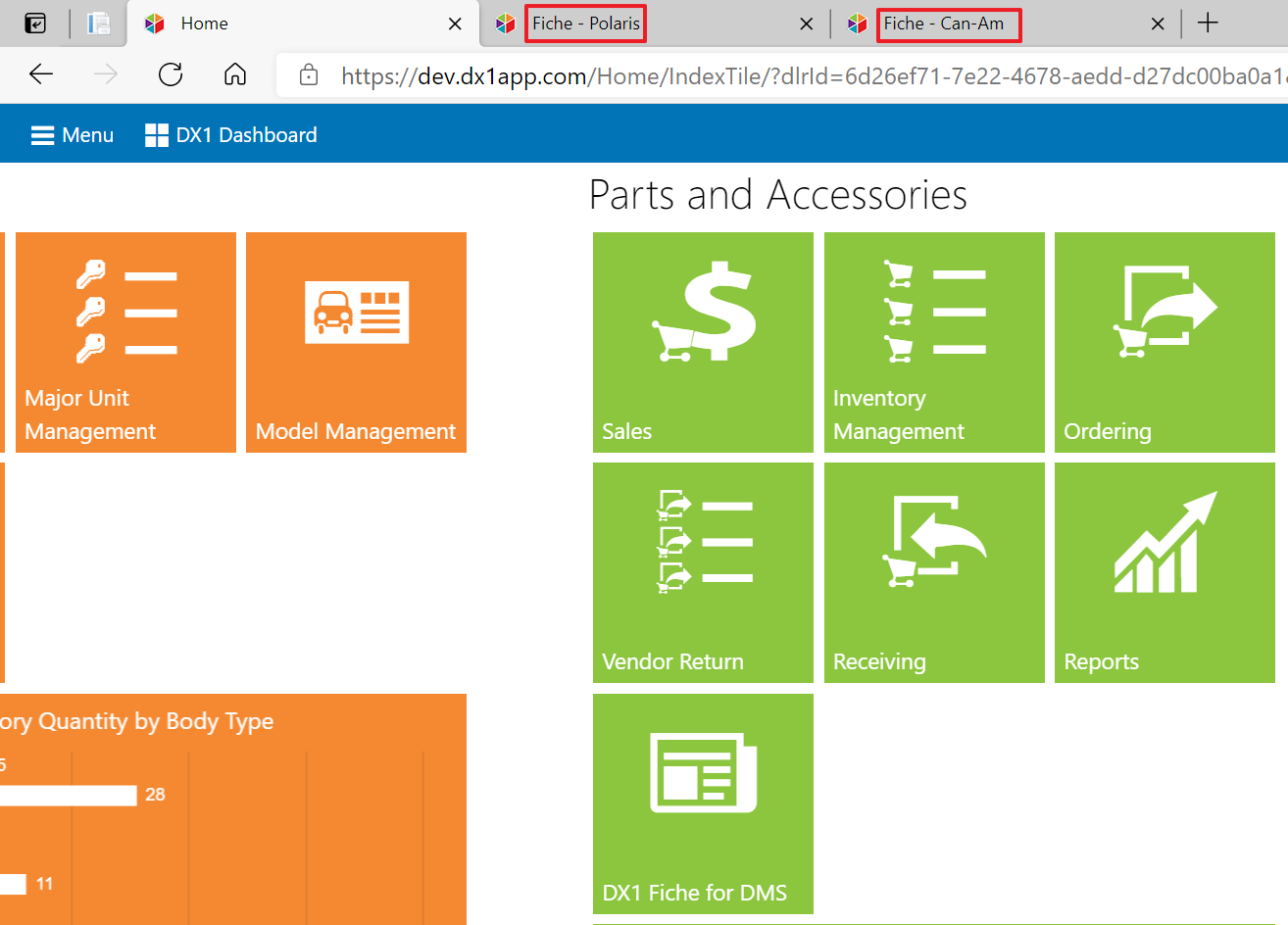Close the Fiche - Can-Am tab

pyautogui.click(x=1158, y=24)
